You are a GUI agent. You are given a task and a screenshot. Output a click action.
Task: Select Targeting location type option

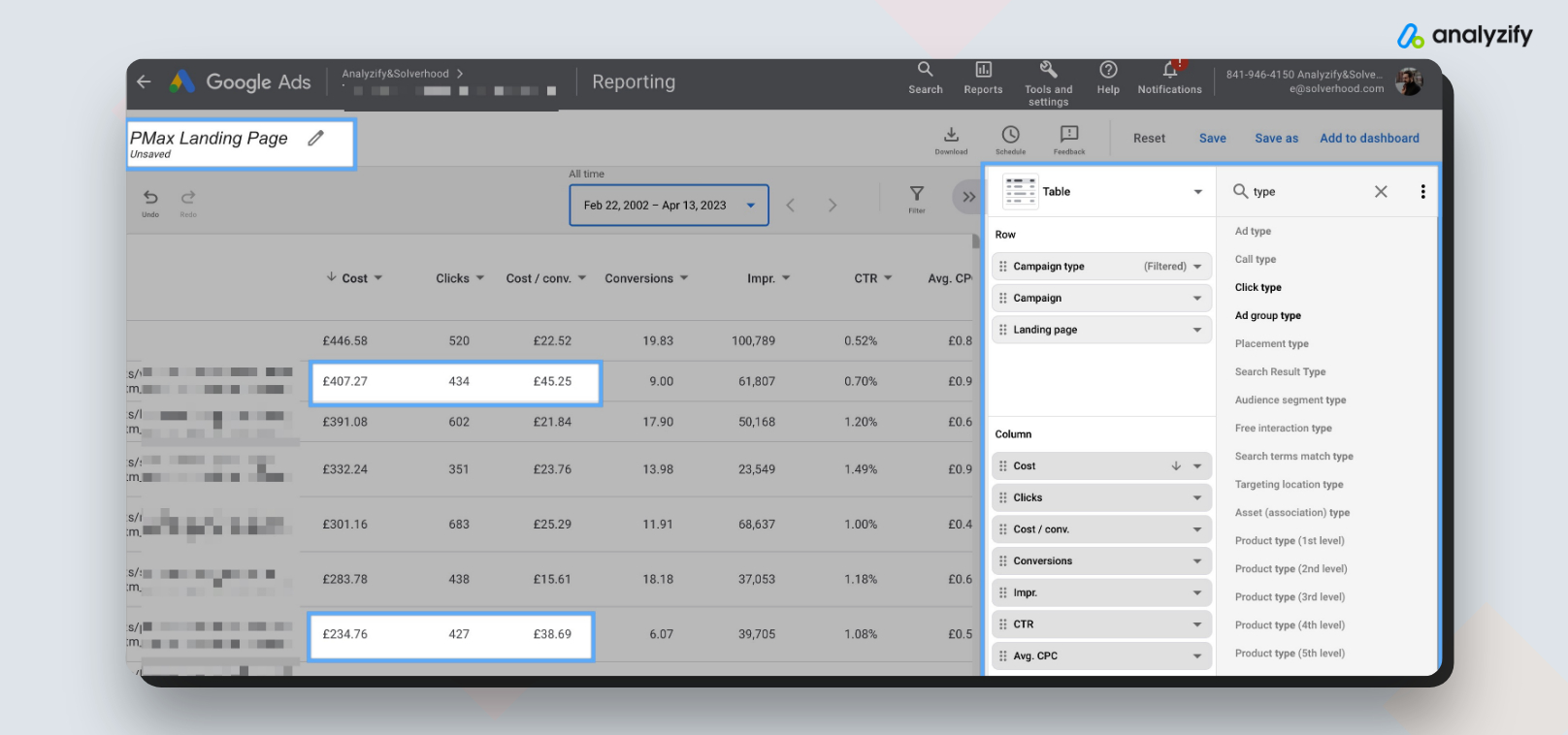pos(1289,485)
